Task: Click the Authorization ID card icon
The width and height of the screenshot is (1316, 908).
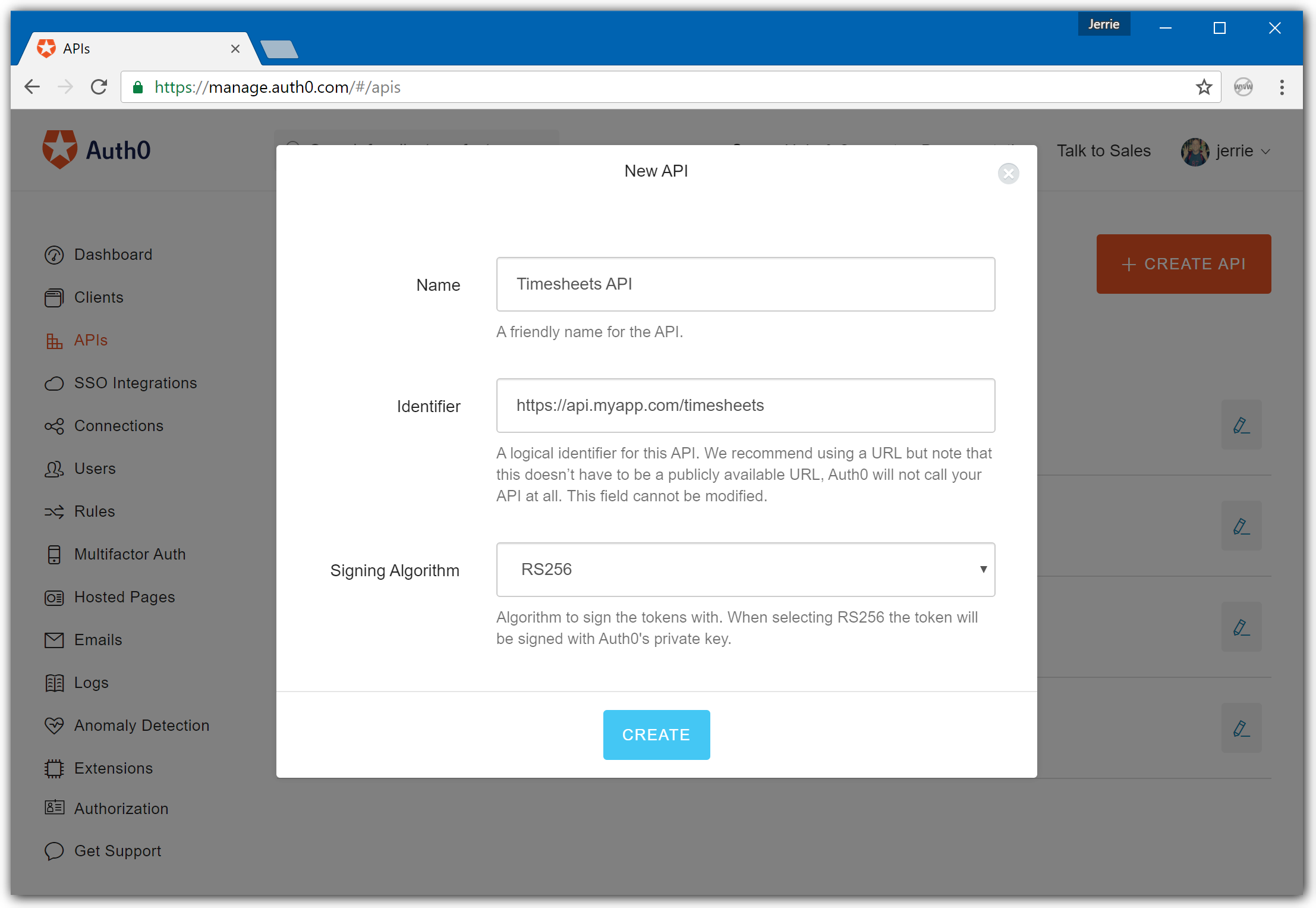Action: tap(54, 807)
